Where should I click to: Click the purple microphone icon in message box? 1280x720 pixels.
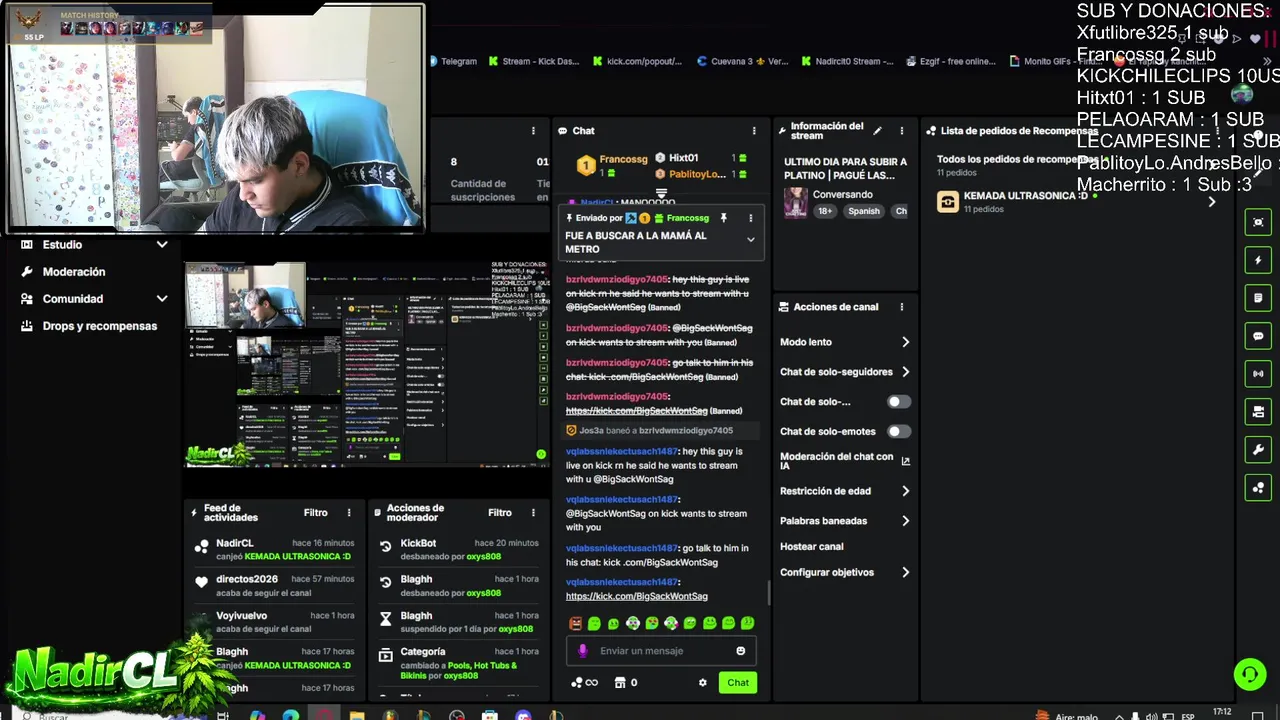[x=583, y=651]
